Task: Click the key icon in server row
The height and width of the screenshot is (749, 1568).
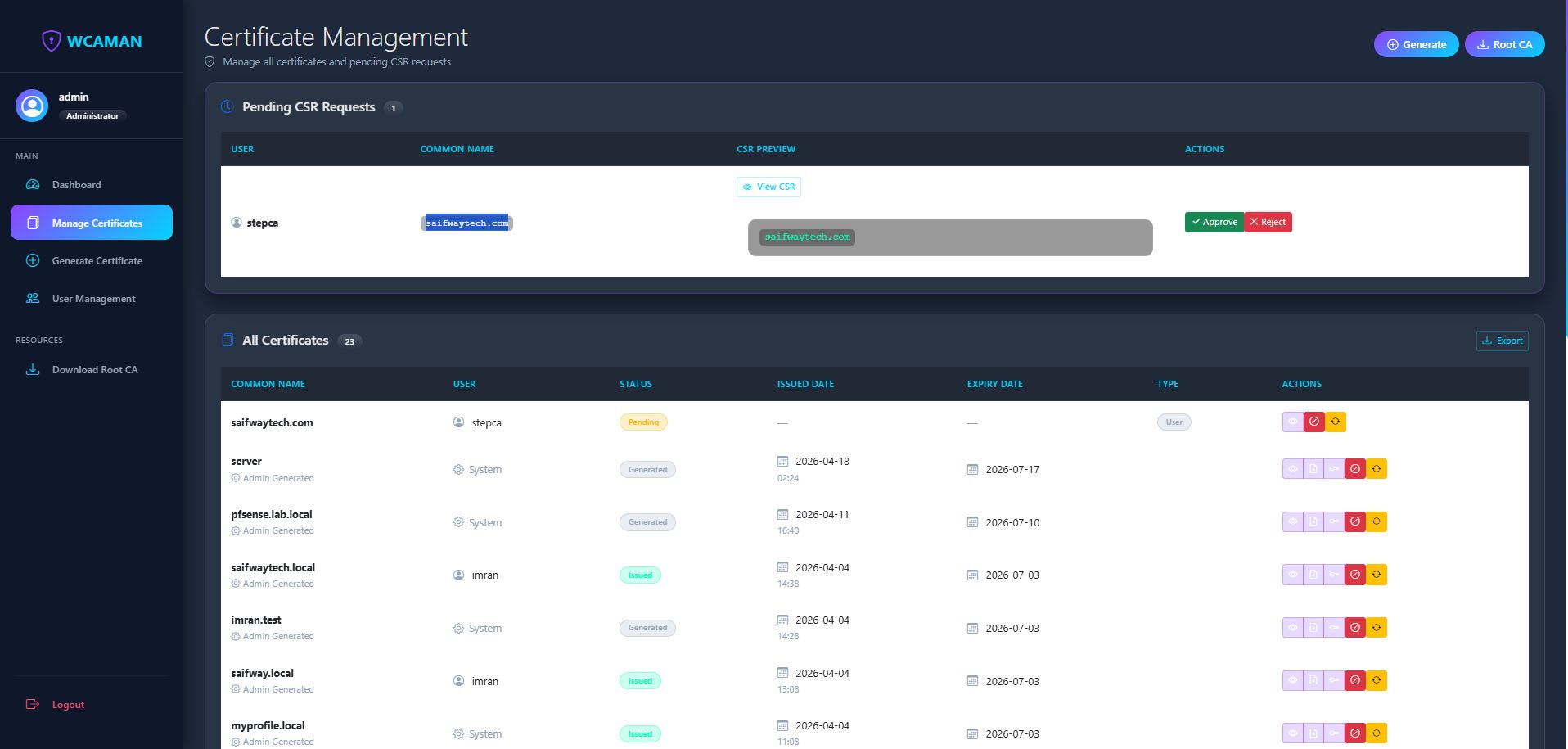Action: point(1334,469)
